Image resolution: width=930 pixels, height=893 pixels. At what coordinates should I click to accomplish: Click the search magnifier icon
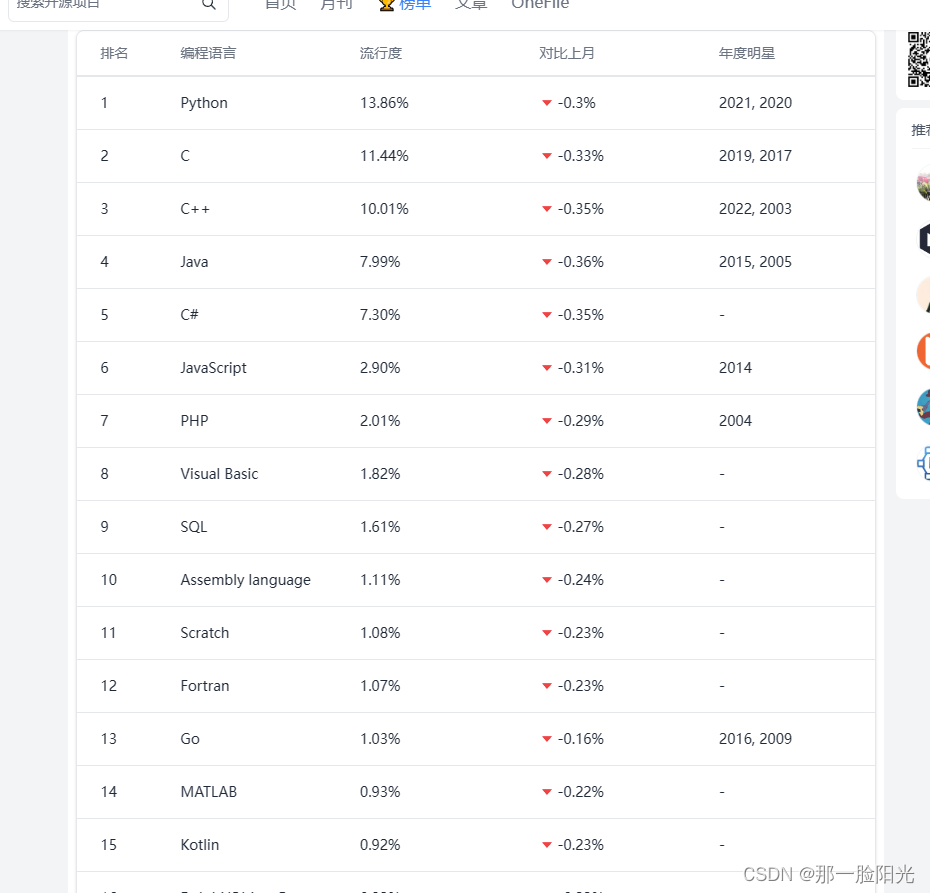pyautogui.click(x=209, y=5)
